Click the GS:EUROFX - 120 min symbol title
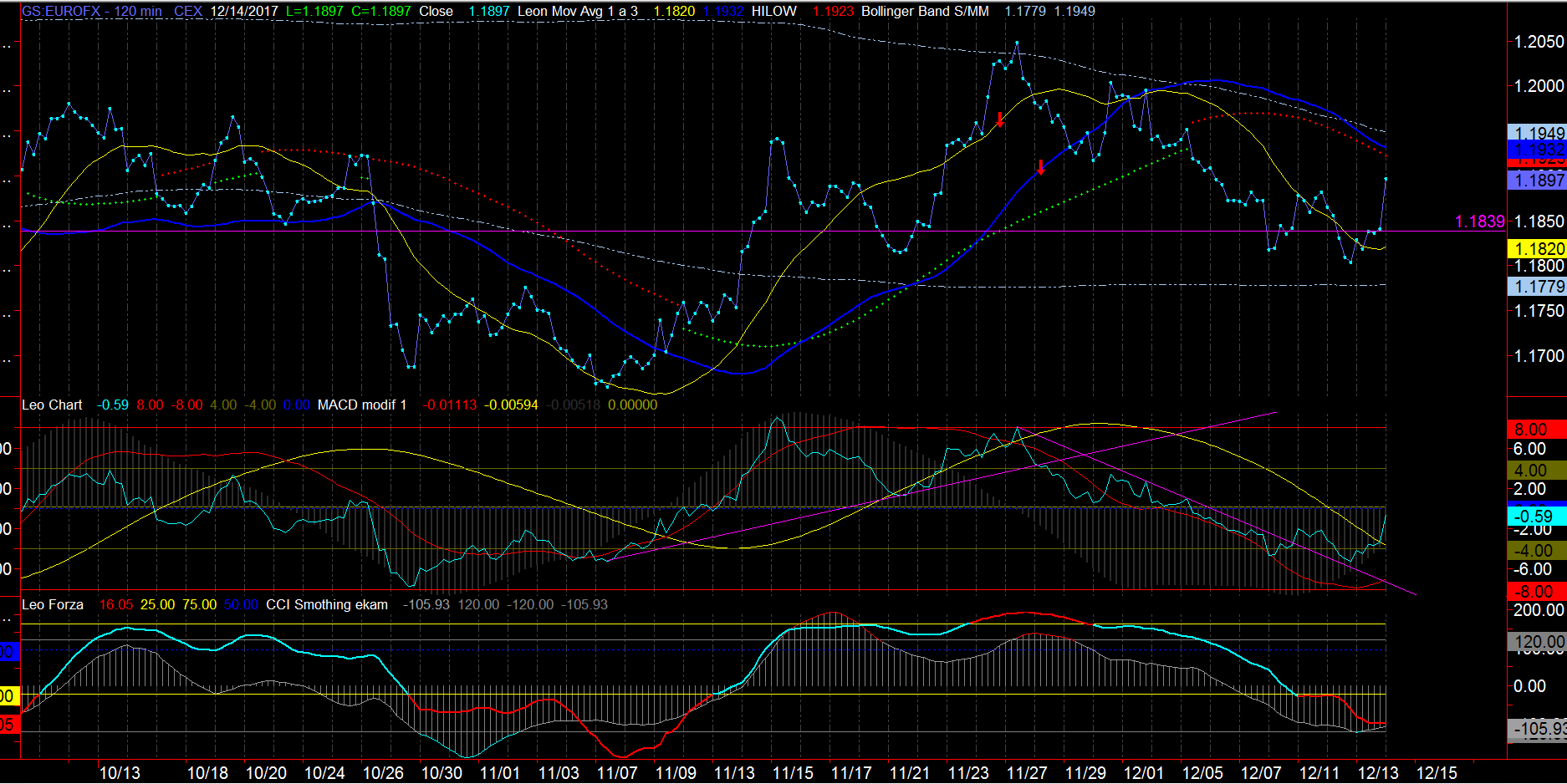The image size is (1567, 784). (x=92, y=11)
